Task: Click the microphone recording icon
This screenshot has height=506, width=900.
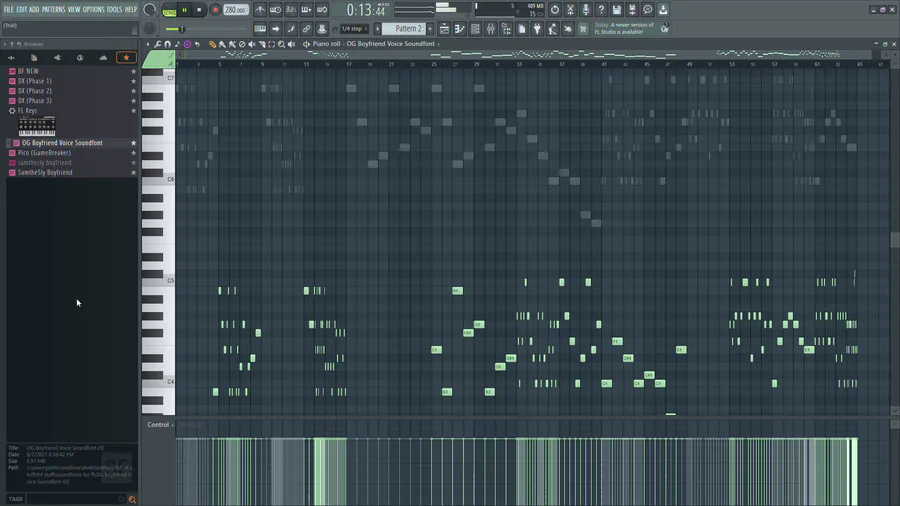Action: tap(585, 10)
